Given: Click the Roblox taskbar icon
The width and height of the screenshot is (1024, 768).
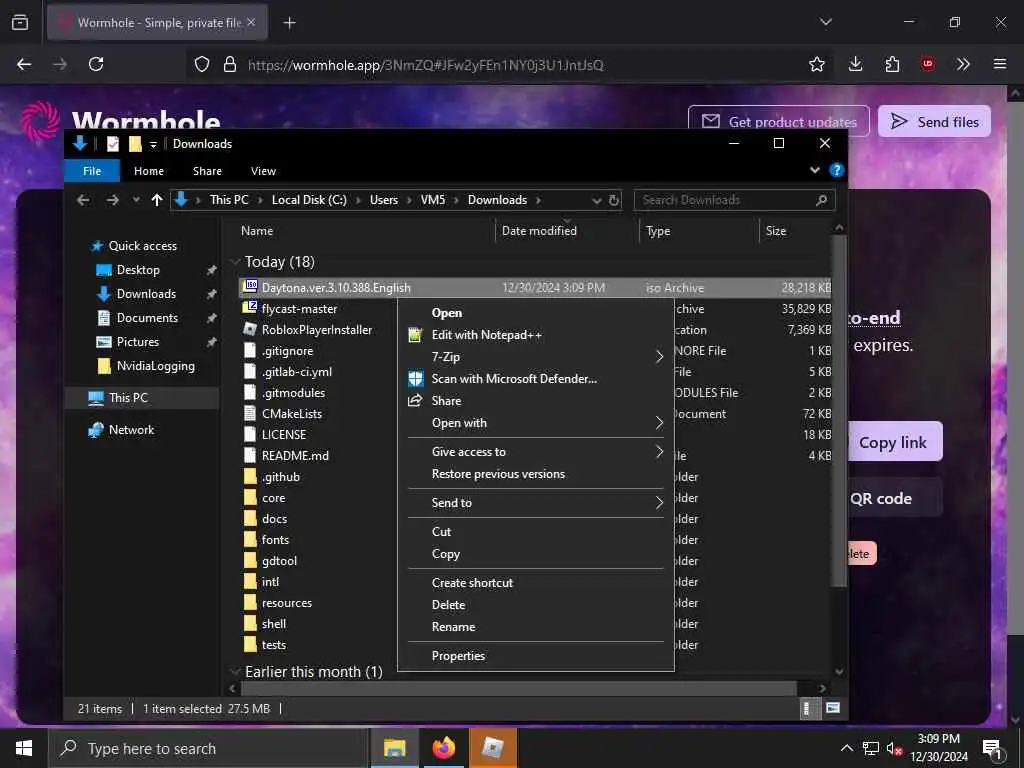Looking at the screenshot, I should point(492,748).
